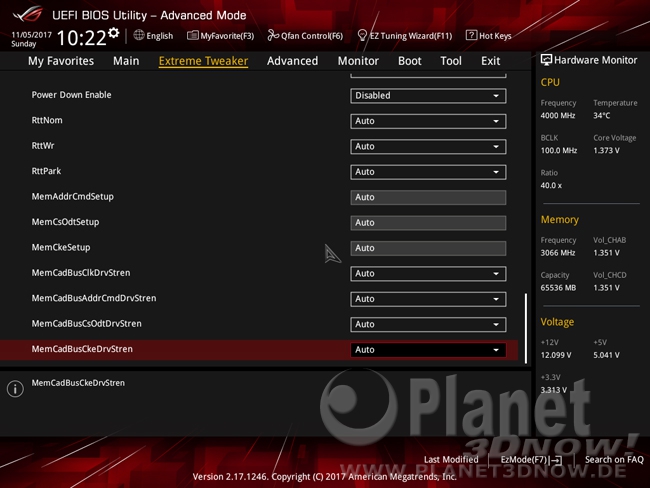Open time settings via gear icon
The image size is (650, 488).
pyautogui.click(x=114, y=33)
